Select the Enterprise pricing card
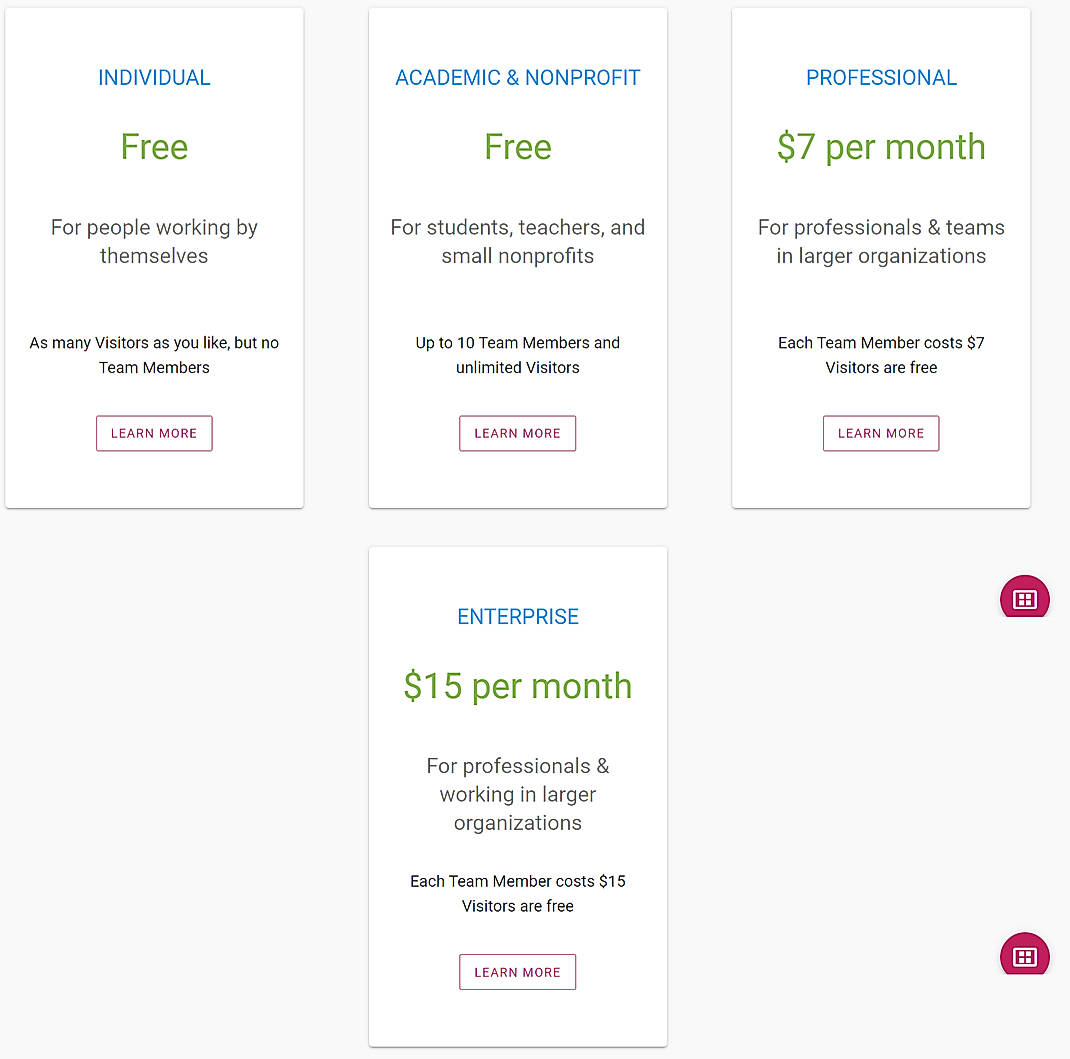 click(517, 796)
